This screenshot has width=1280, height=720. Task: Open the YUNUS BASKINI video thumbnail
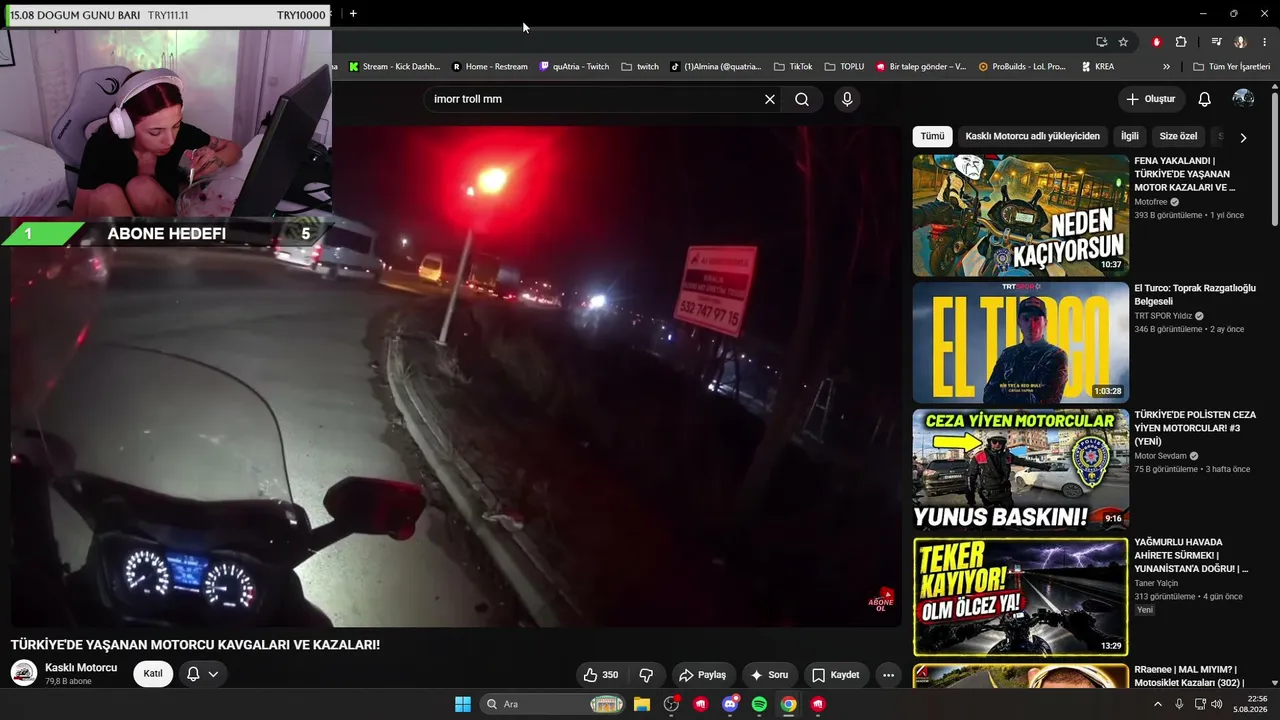[x=1020, y=469]
